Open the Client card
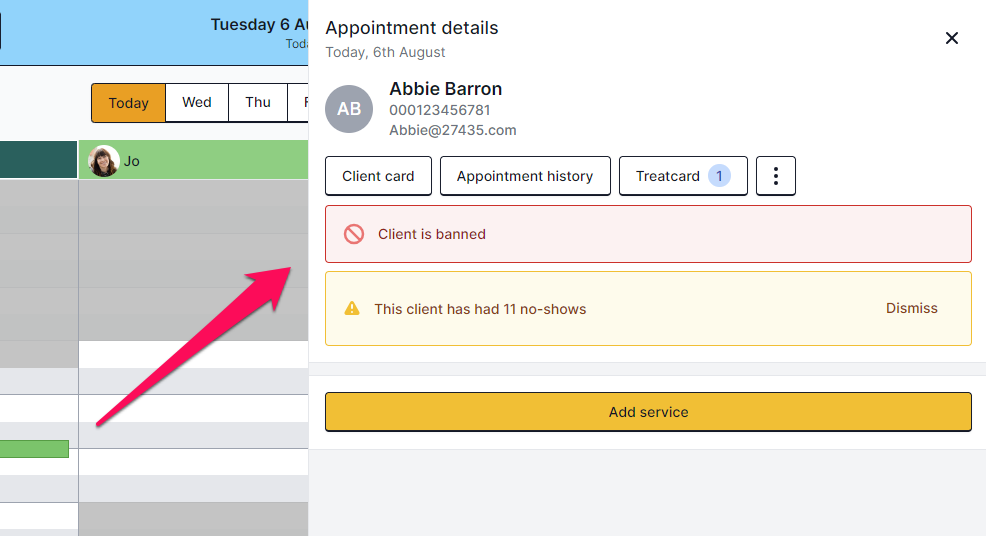This screenshot has width=986, height=536. (x=379, y=176)
